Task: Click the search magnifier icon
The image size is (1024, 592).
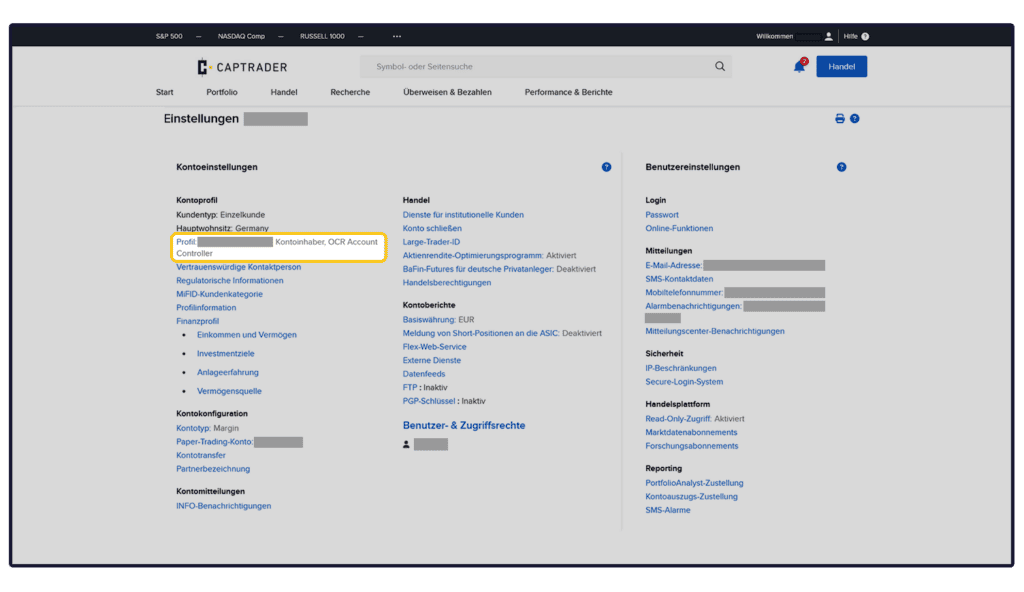Action: tap(720, 66)
